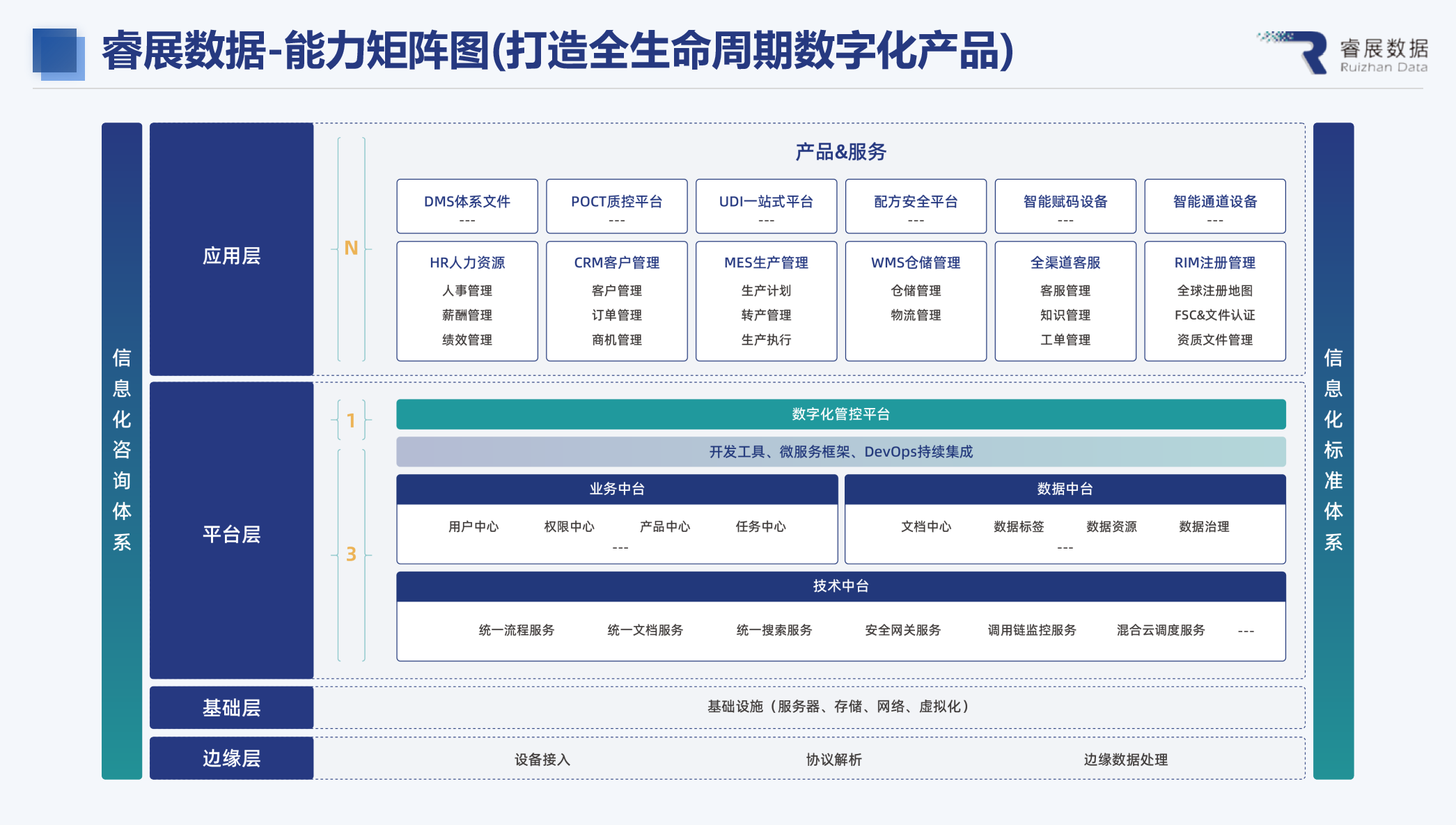Click the 信息化咨询体系 vertical bar
The height and width of the screenshot is (825, 1456).
(122, 451)
